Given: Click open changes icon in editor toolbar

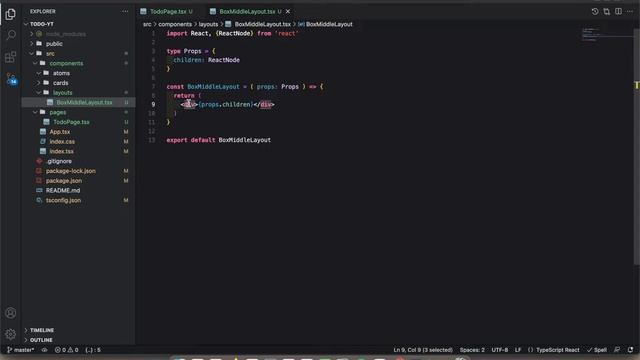Looking at the screenshot, I should pyautogui.click(x=607, y=11).
